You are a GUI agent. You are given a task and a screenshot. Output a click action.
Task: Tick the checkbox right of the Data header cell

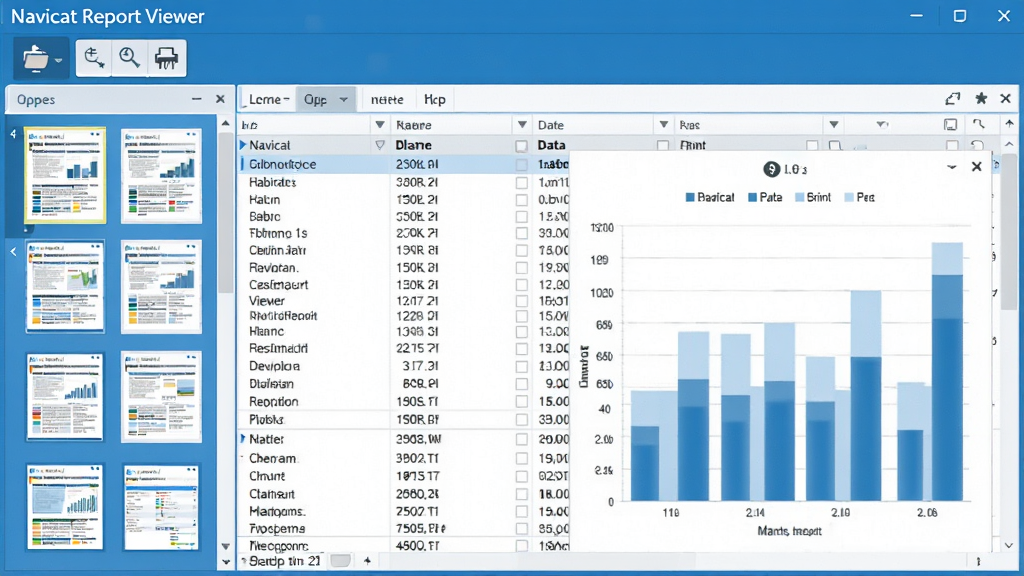point(663,146)
